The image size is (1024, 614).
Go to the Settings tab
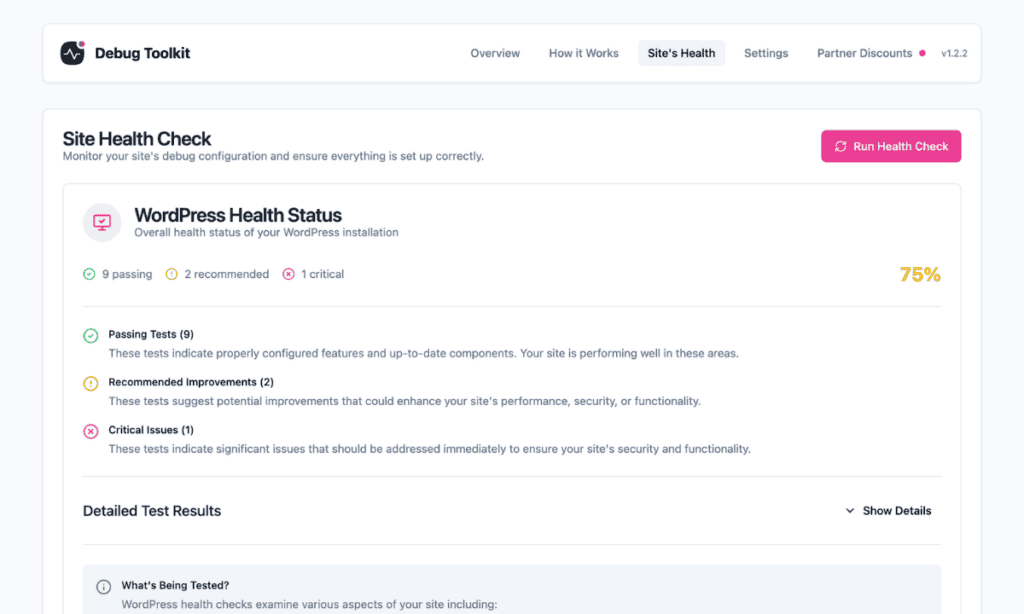pos(766,54)
